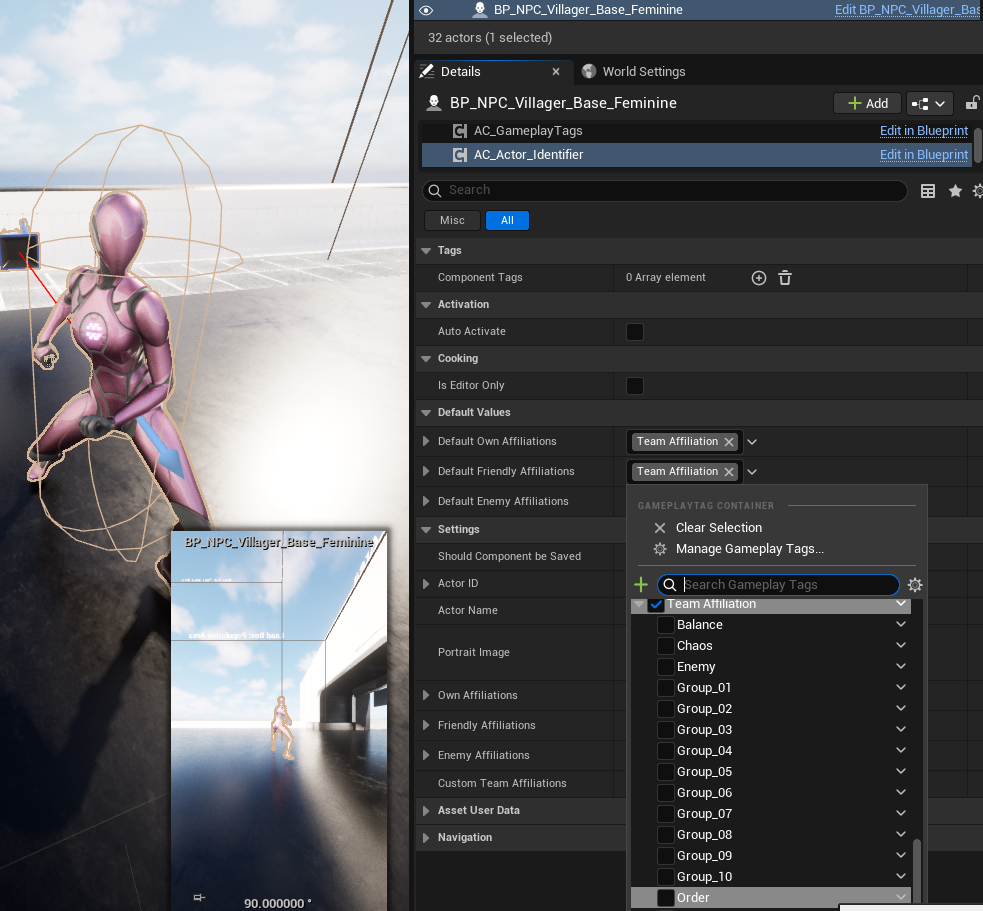
Task: Click the trash icon to empty Component Tags
Action: point(786,278)
